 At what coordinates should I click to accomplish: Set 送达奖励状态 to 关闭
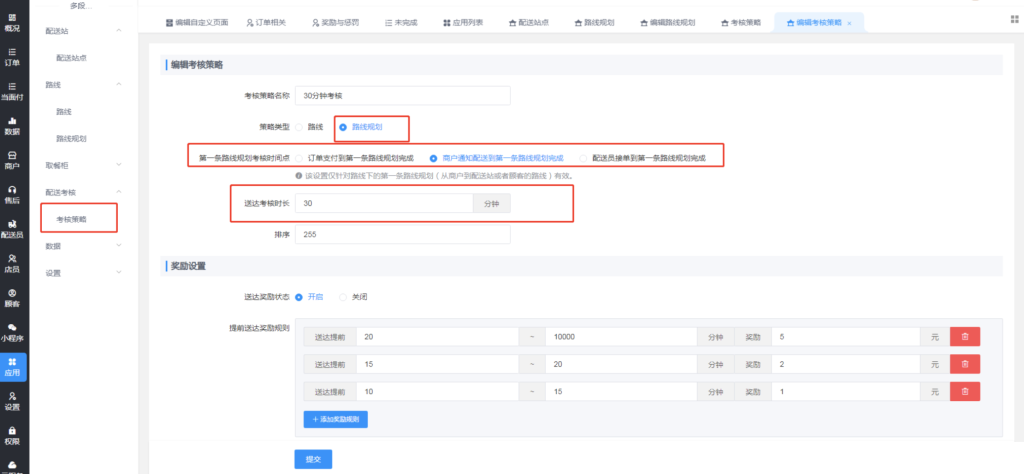[x=345, y=297]
